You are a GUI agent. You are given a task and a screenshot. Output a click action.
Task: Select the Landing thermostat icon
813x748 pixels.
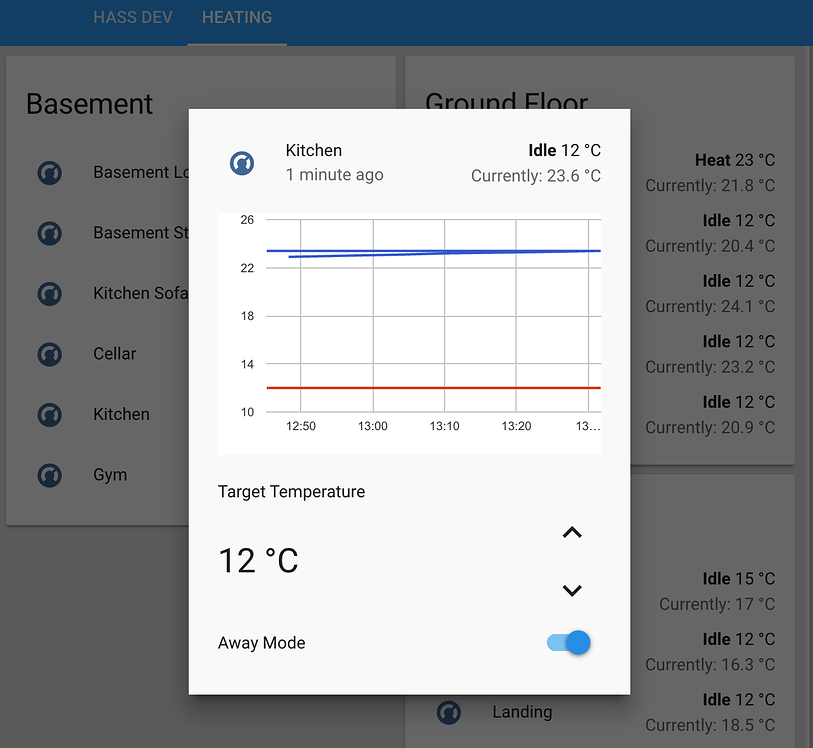pos(449,712)
